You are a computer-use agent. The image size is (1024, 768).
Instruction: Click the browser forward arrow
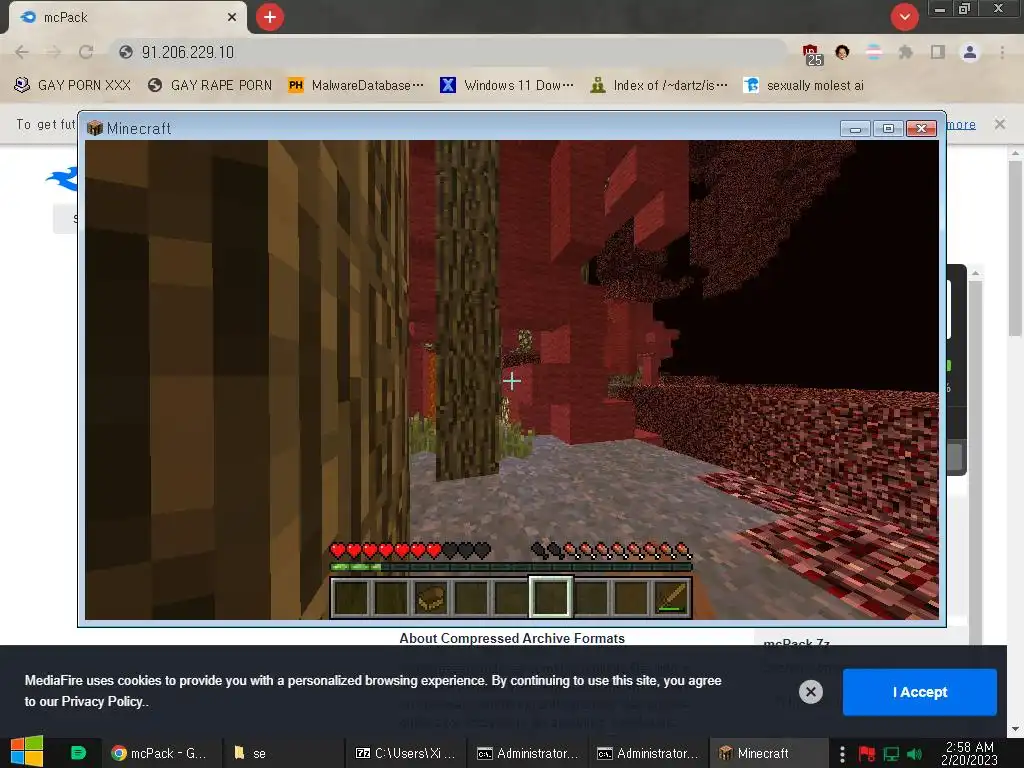click(x=54, y=52)
